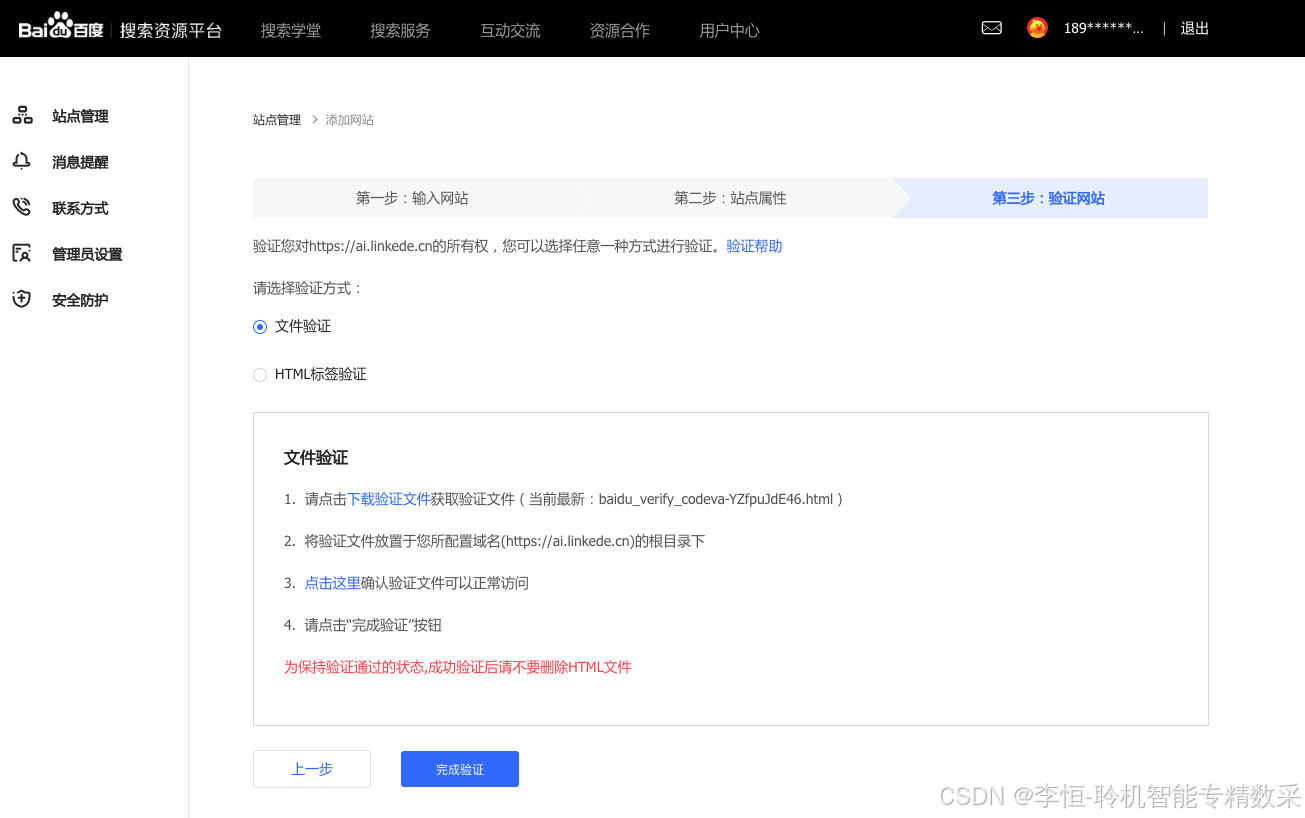This screenshot has height=818, width=1305.
Task: Open 管理员设置 in sidebar
Action: [x=87, y=254]
